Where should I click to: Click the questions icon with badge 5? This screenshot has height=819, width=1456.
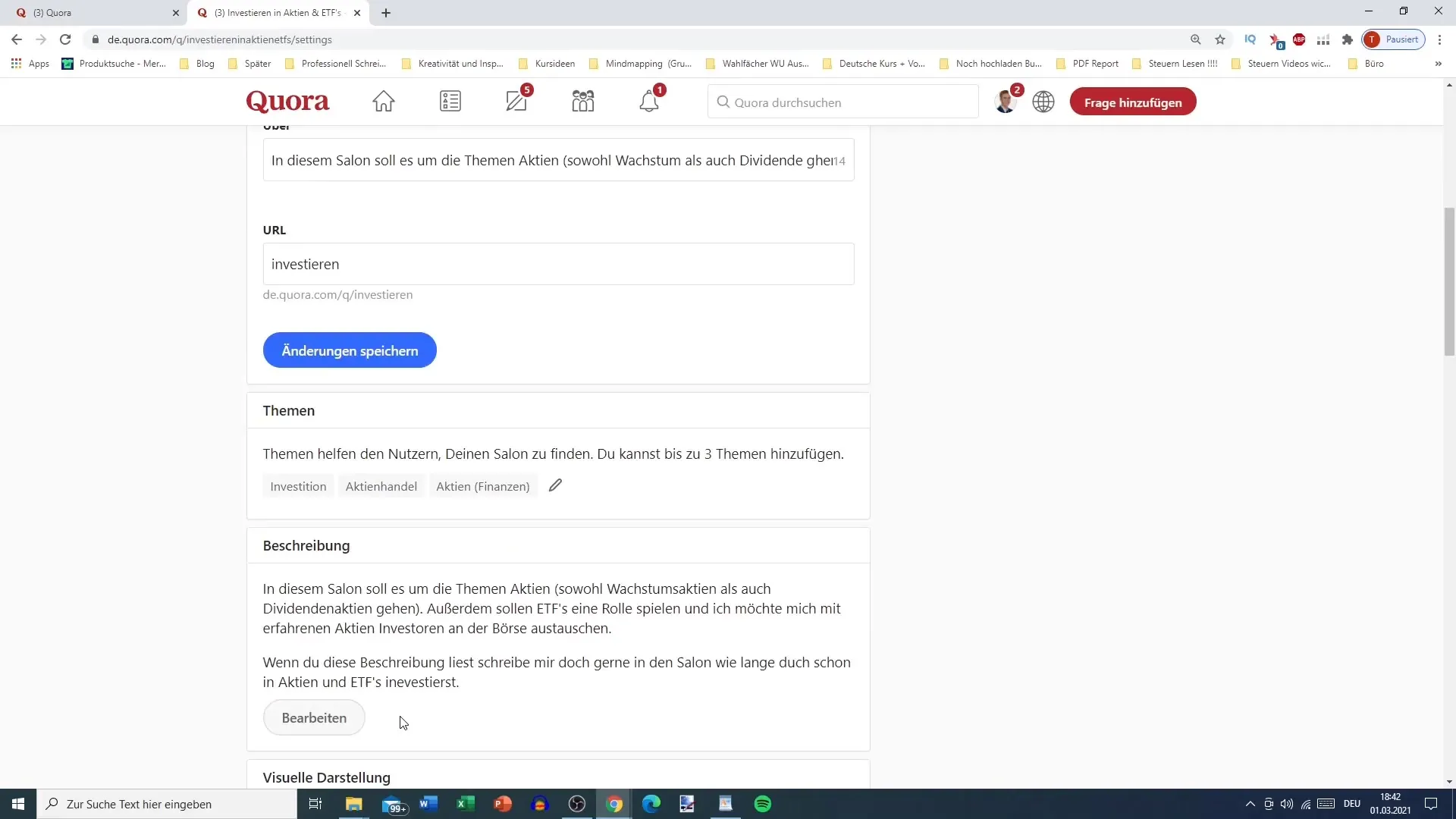click(518, 101)
